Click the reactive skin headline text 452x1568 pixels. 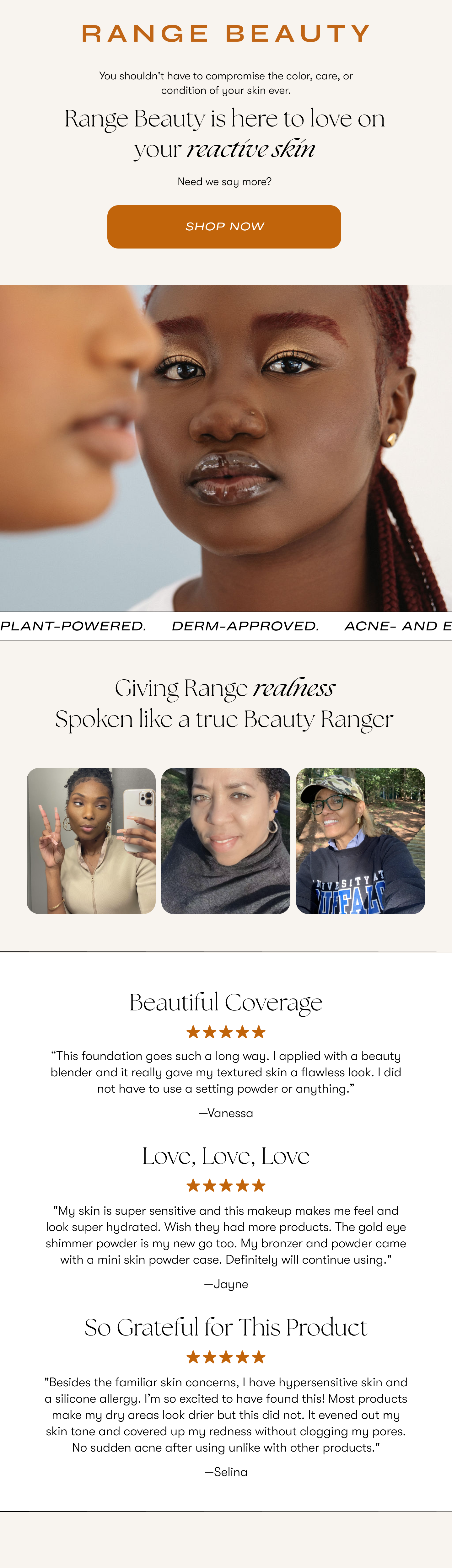(251, 148)
